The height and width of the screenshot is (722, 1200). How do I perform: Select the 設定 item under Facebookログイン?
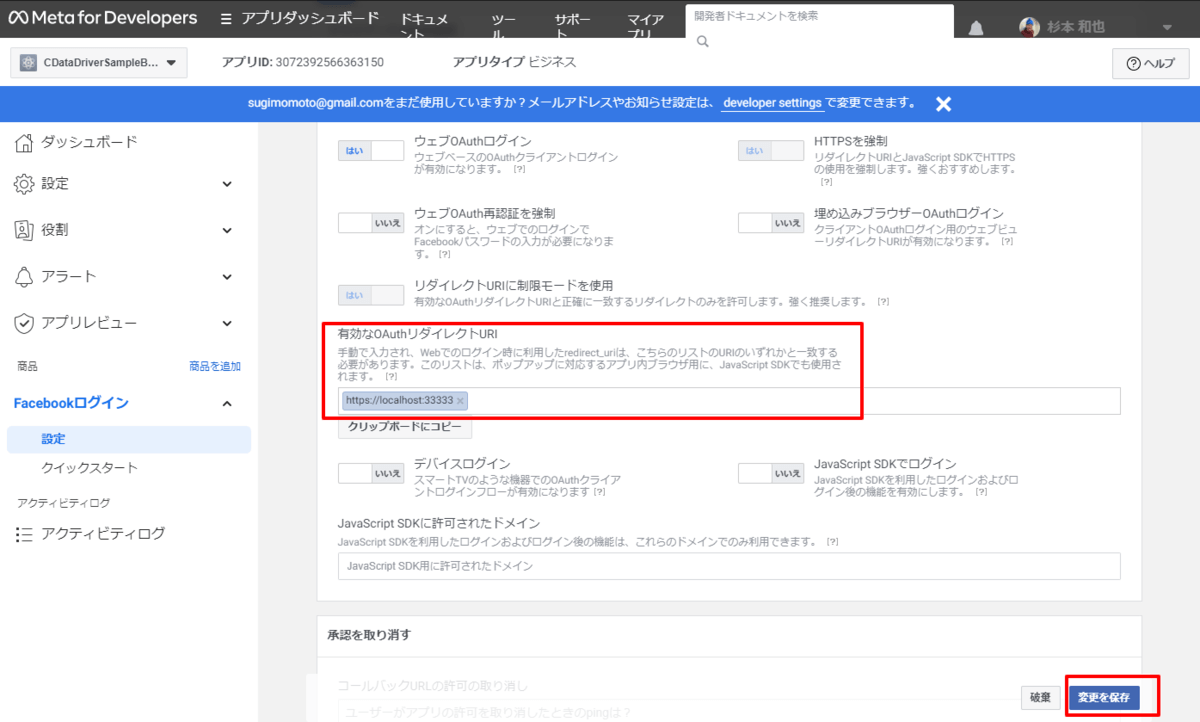(x=128, y=439)
